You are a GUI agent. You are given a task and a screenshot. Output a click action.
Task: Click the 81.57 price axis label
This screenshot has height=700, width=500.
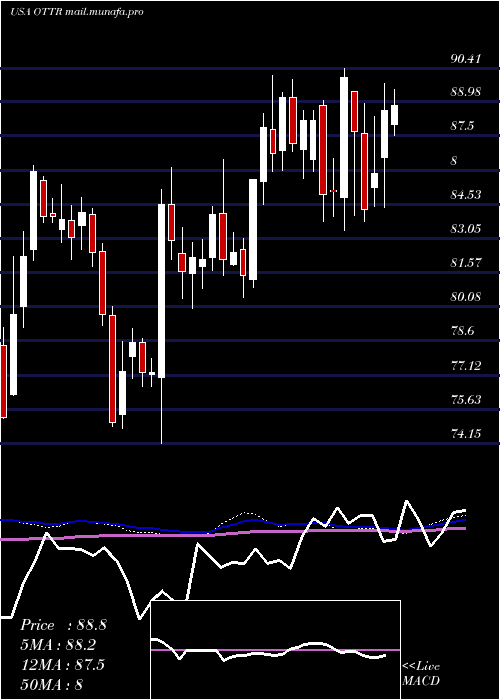(x=466, y=262)
